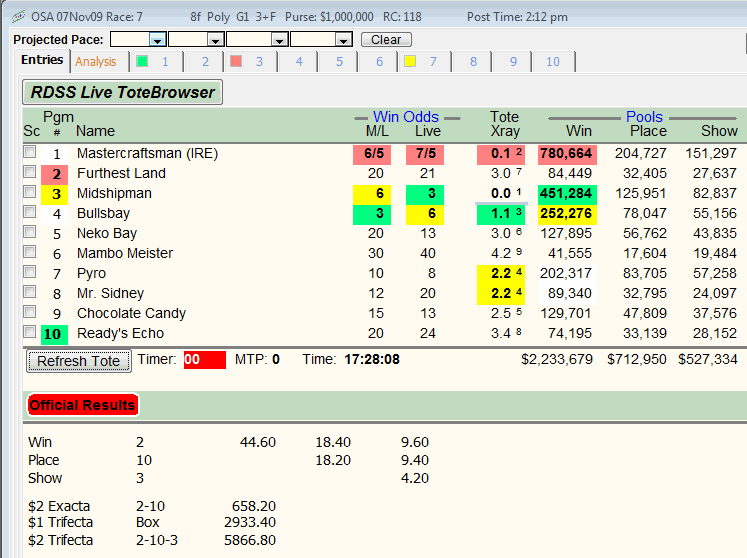Click the Win pool value 780,664
Screen dimensions: 747x558
[566, 154]
